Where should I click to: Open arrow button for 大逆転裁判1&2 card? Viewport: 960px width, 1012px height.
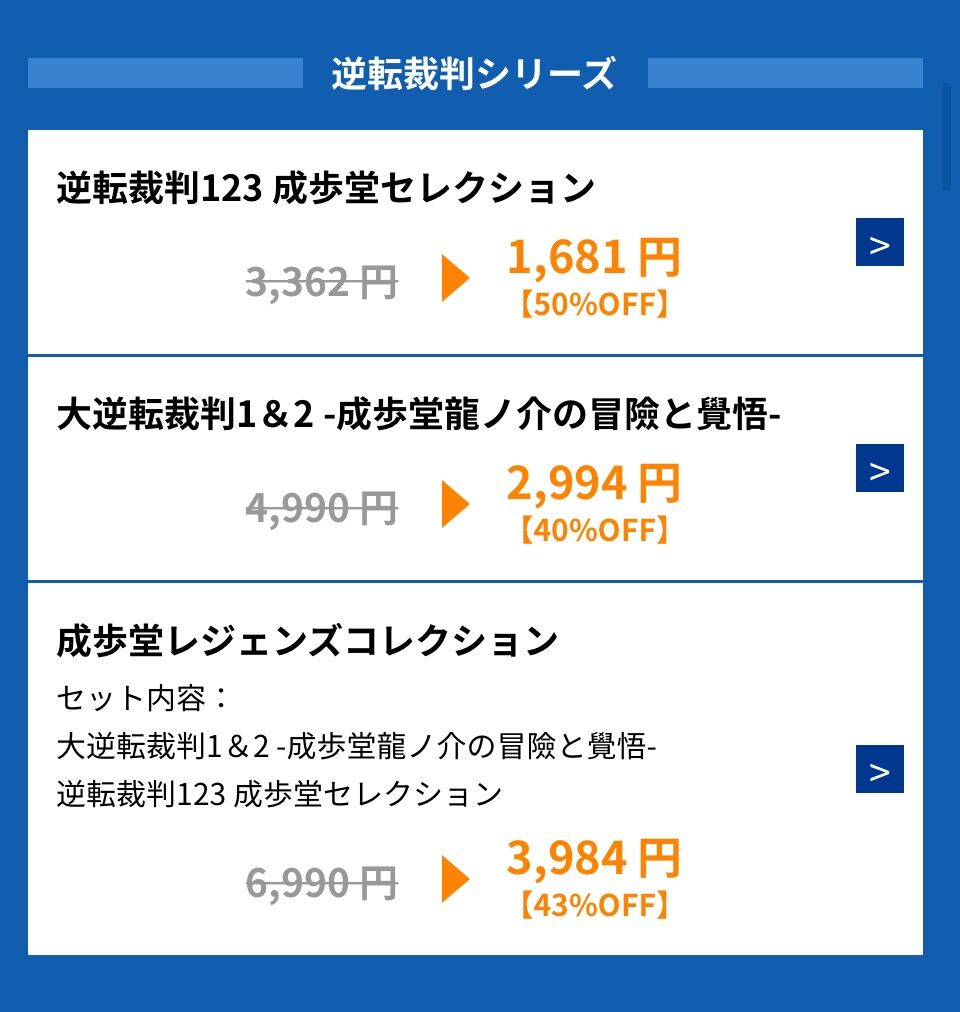[879, 468]
